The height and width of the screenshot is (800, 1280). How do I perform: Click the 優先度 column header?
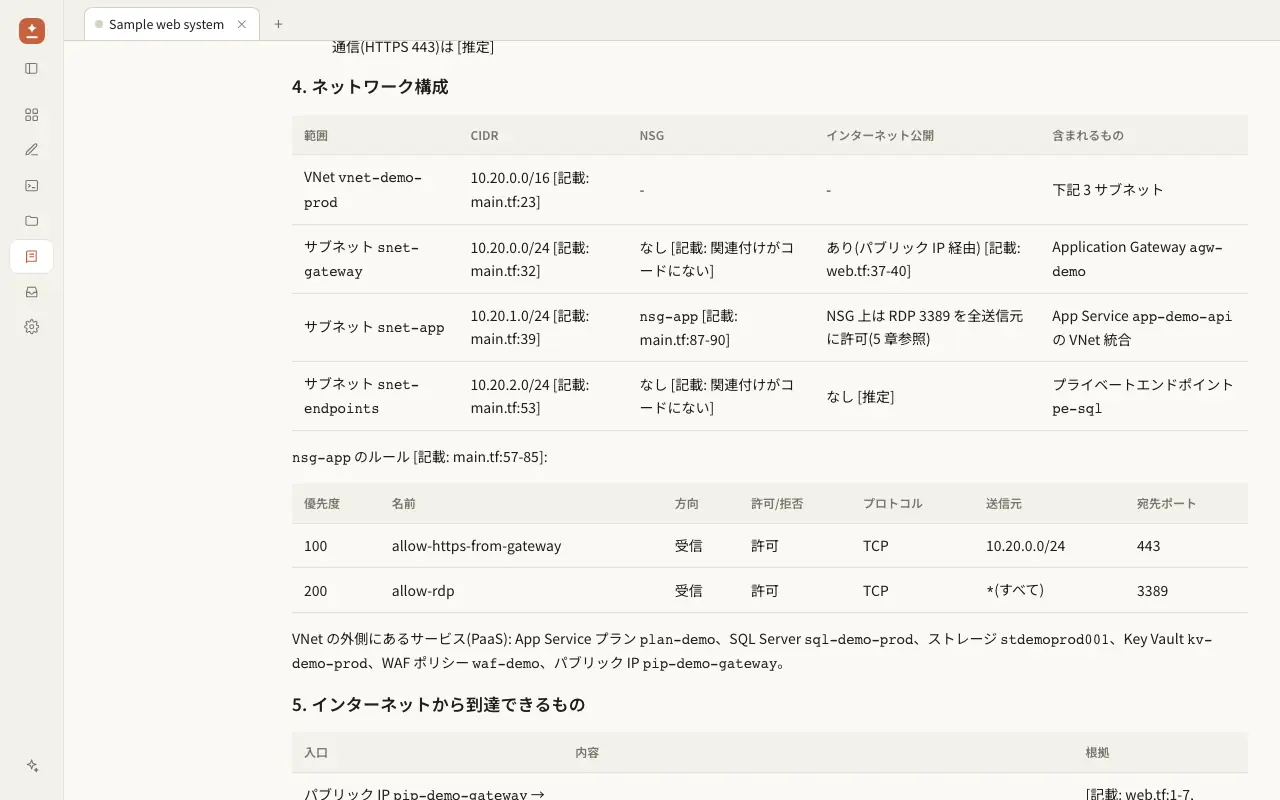tap(322, 504)
